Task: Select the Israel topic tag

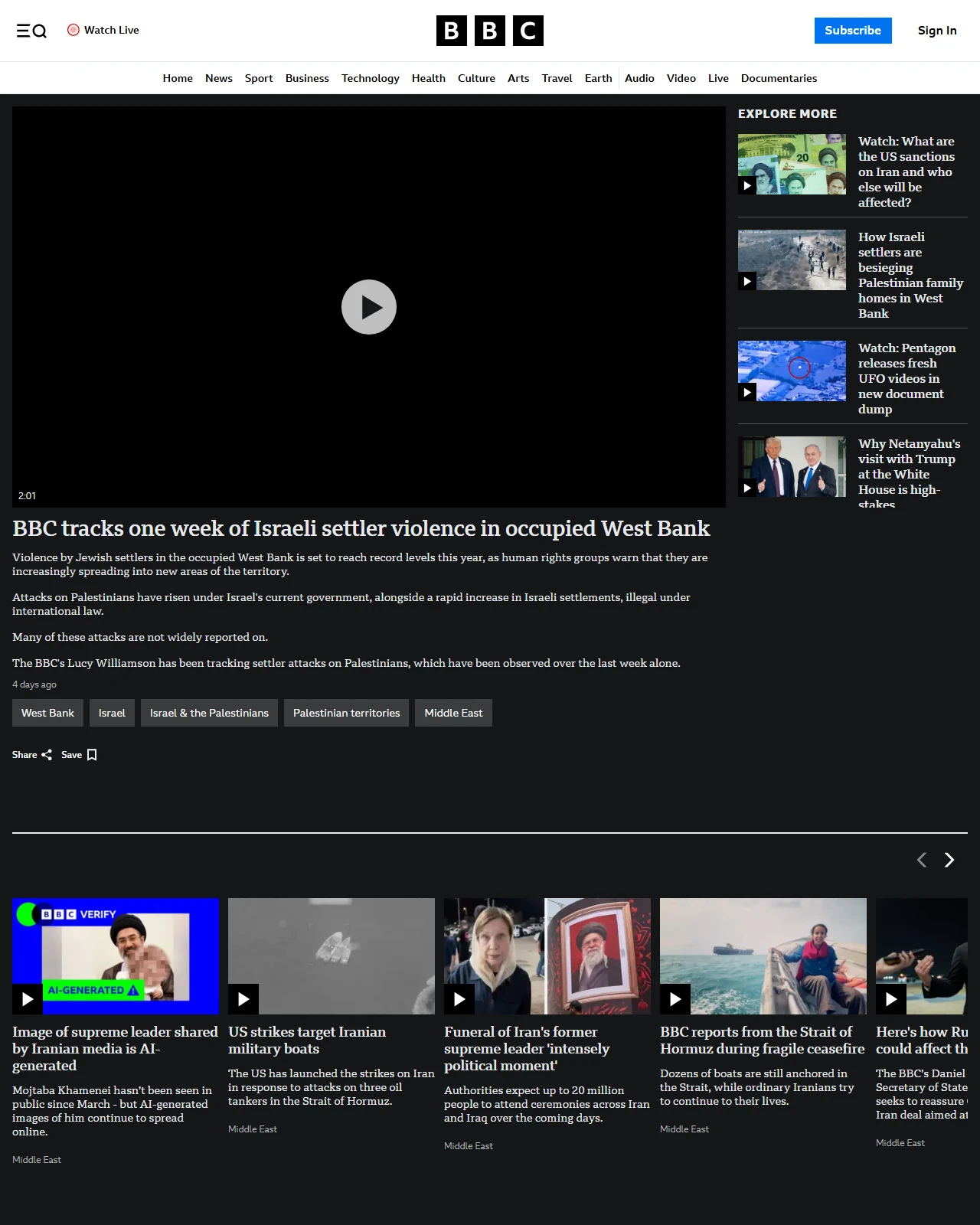Action: click(x=112, y=713)
